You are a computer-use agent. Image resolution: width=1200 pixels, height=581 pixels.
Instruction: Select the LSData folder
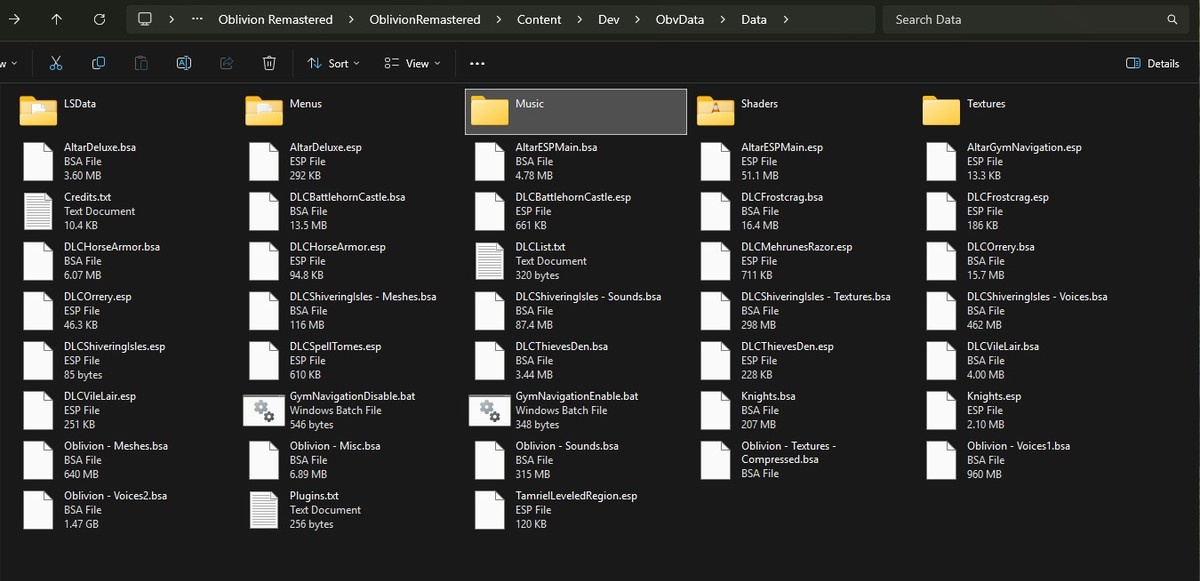coord(125,111)
